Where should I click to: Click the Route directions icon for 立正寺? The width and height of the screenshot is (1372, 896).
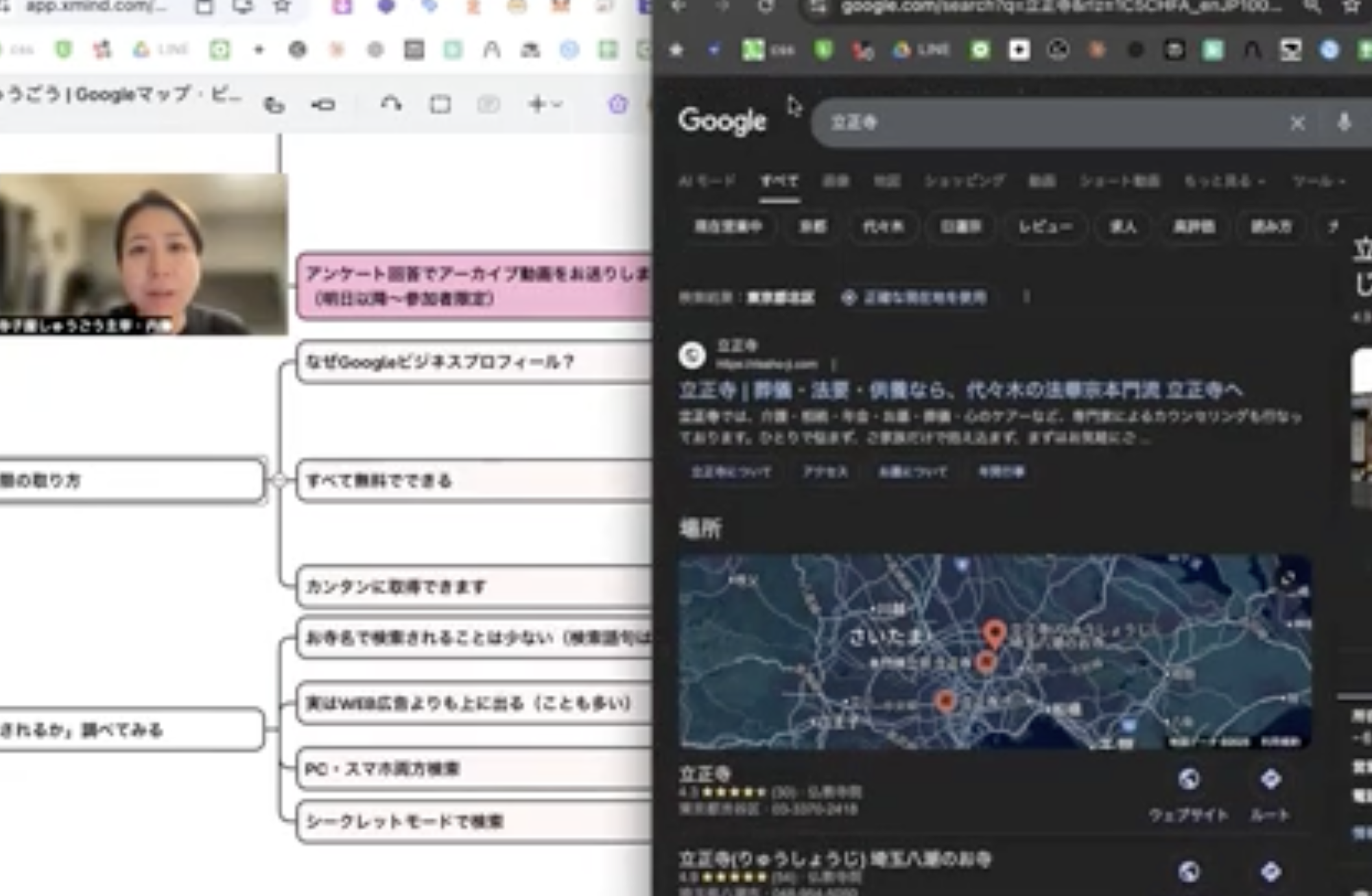[1270, 780]
